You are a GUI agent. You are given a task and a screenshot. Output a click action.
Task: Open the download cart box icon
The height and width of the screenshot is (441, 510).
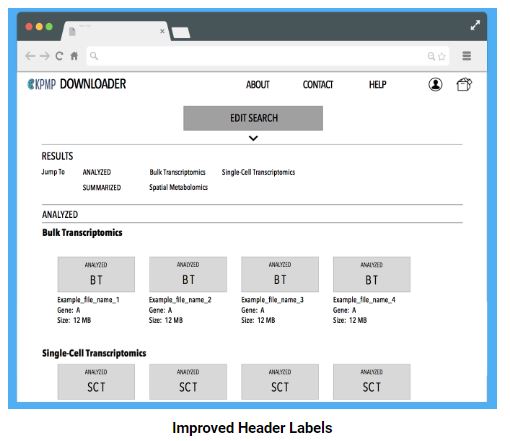pos(464,84)
